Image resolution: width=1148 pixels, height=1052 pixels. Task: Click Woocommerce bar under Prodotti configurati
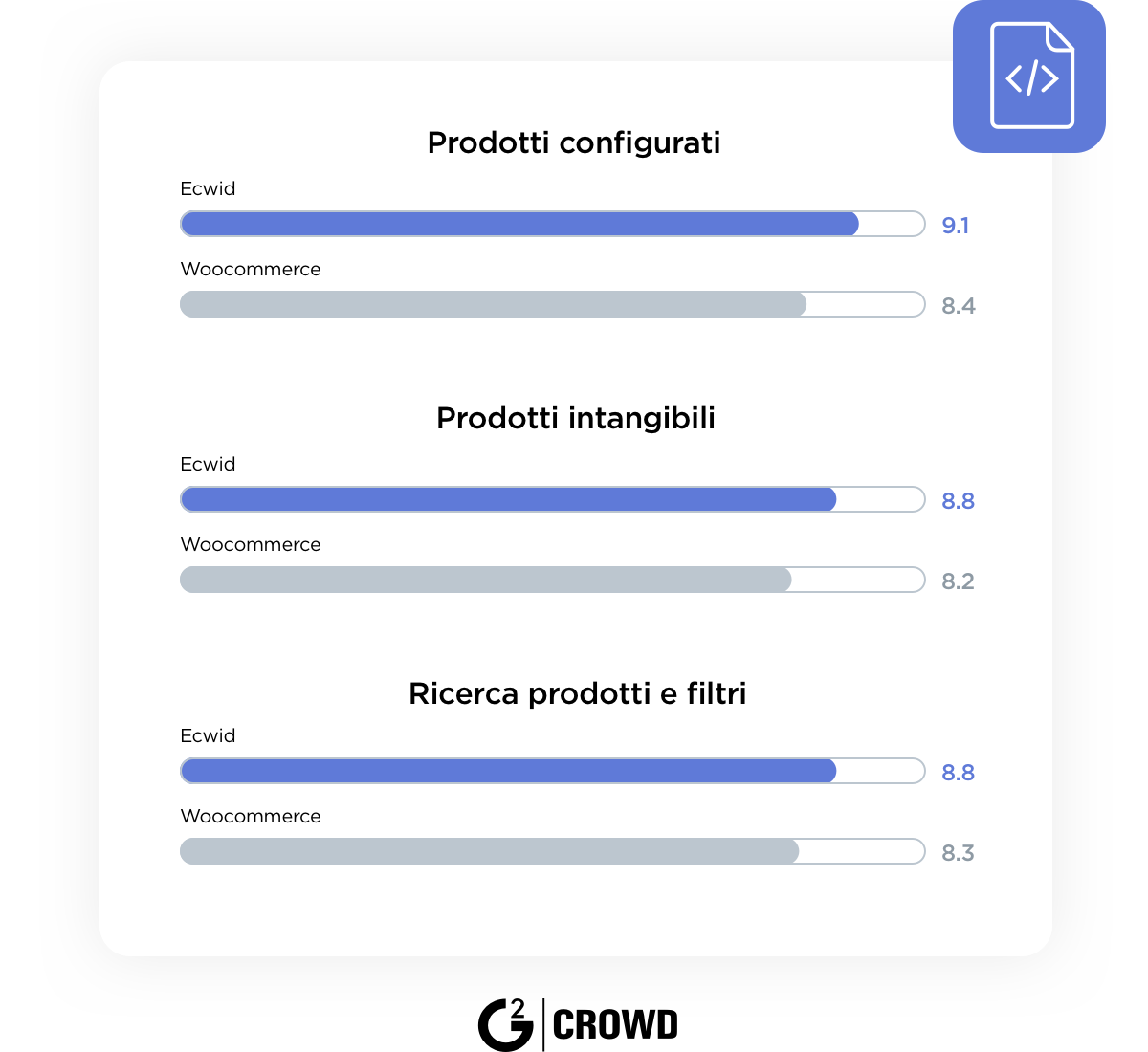pos(553,304)
